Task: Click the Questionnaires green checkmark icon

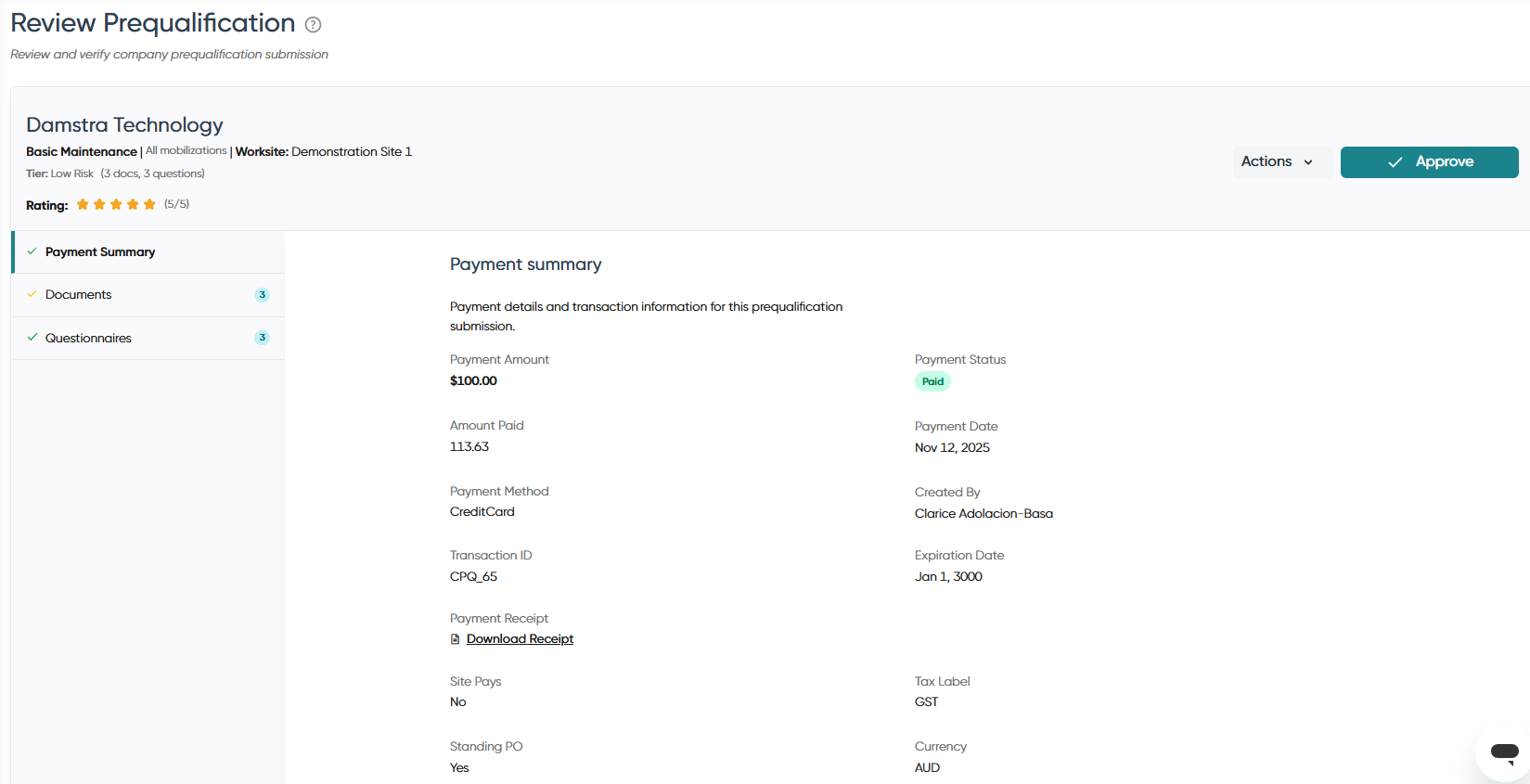Action: 32,338
